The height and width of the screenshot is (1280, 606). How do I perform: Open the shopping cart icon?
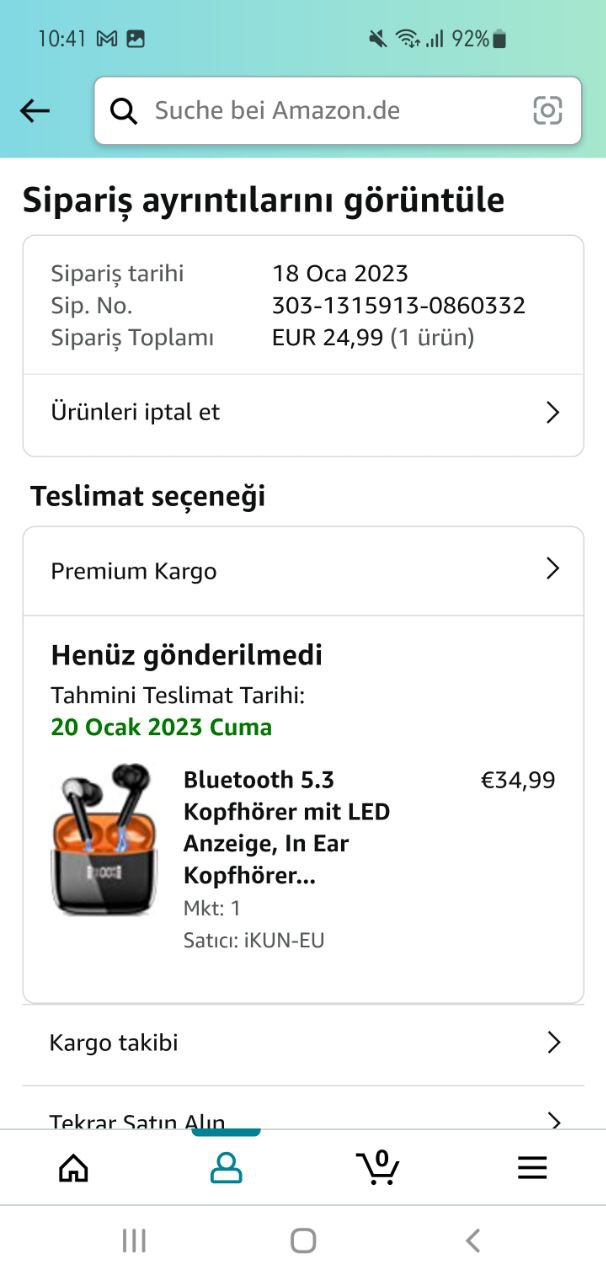[378, 1167]
